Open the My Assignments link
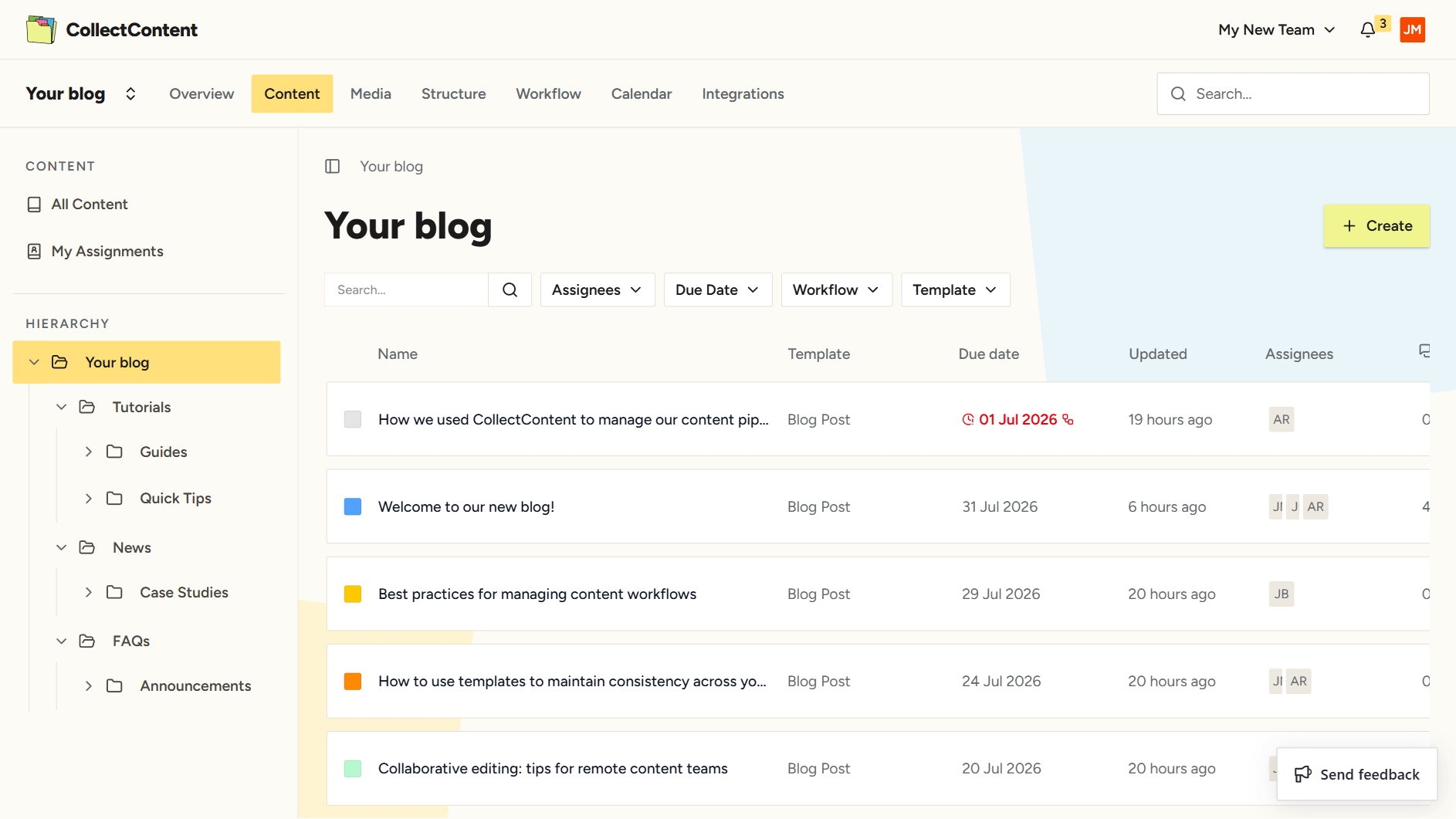Screen dimensions: 1456x819 107,251
